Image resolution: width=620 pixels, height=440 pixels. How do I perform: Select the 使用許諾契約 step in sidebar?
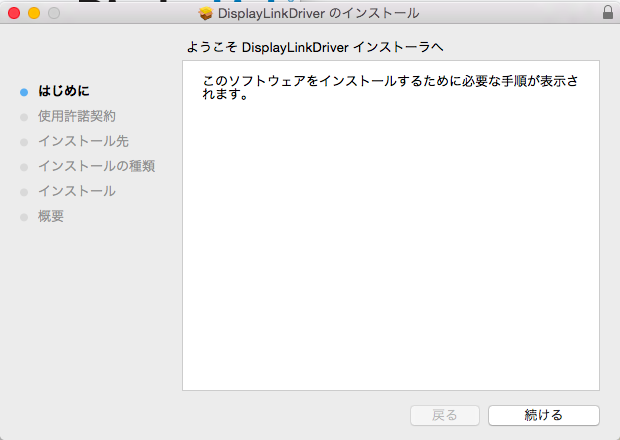(77, 116)
